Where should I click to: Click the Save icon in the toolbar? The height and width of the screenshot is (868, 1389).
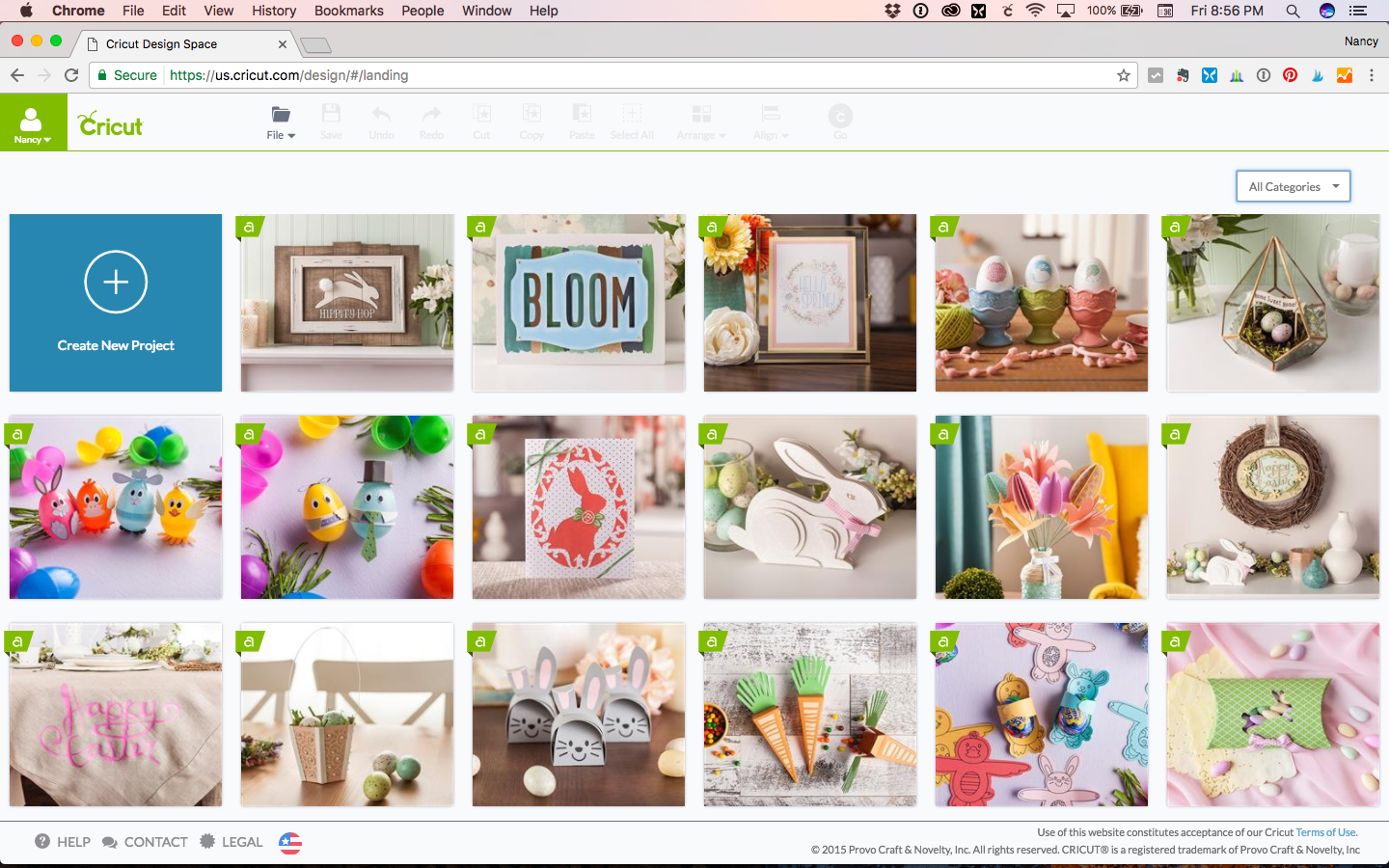(x=331, y=121)
